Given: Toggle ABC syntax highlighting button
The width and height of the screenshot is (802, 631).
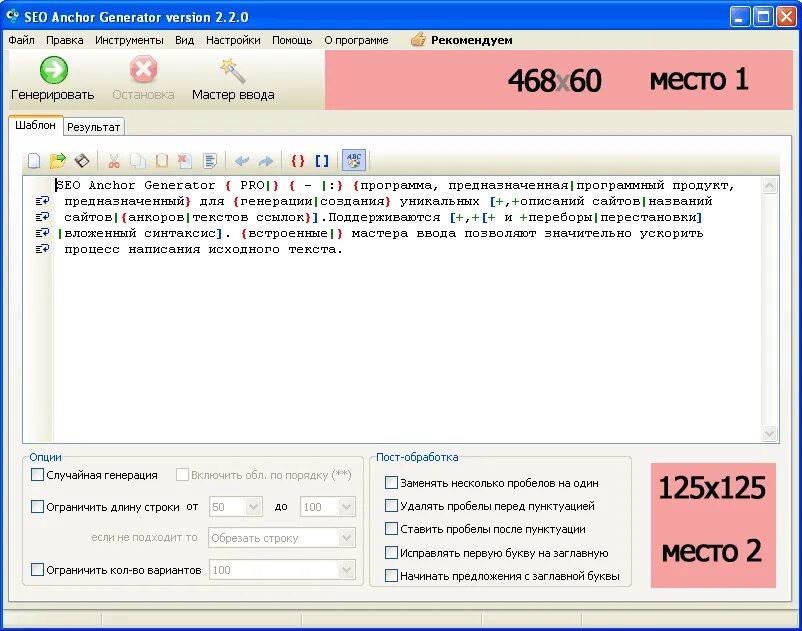Looking at the screenshot, I should 354,161.
